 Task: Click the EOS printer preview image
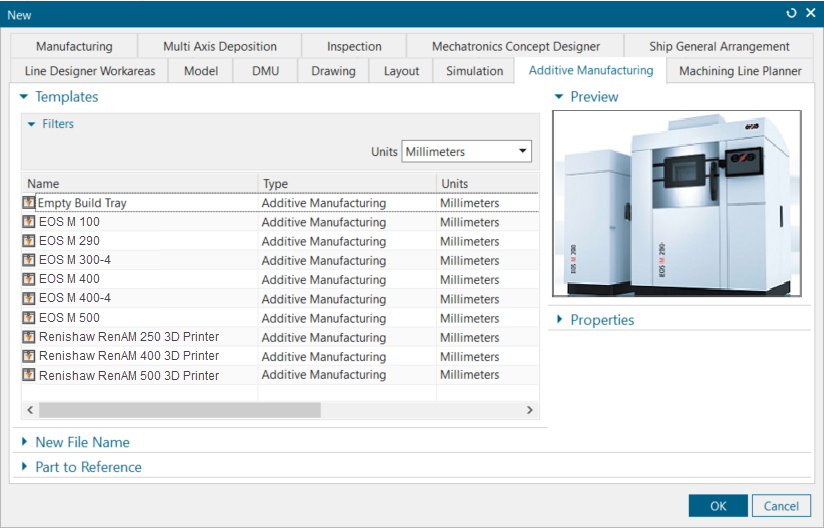677,203
